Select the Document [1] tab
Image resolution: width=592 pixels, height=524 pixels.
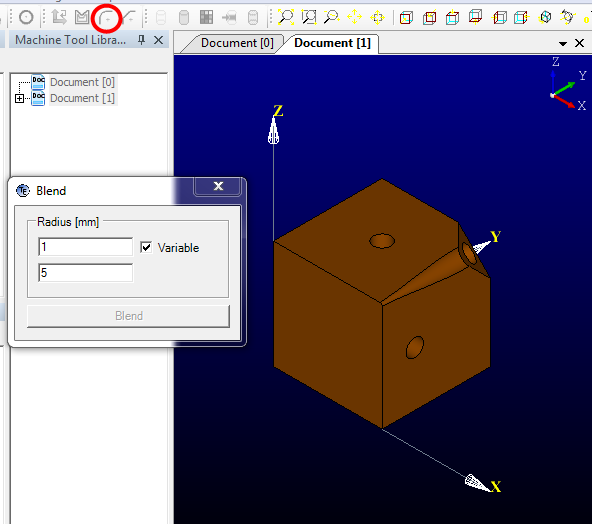pos(333,43)
